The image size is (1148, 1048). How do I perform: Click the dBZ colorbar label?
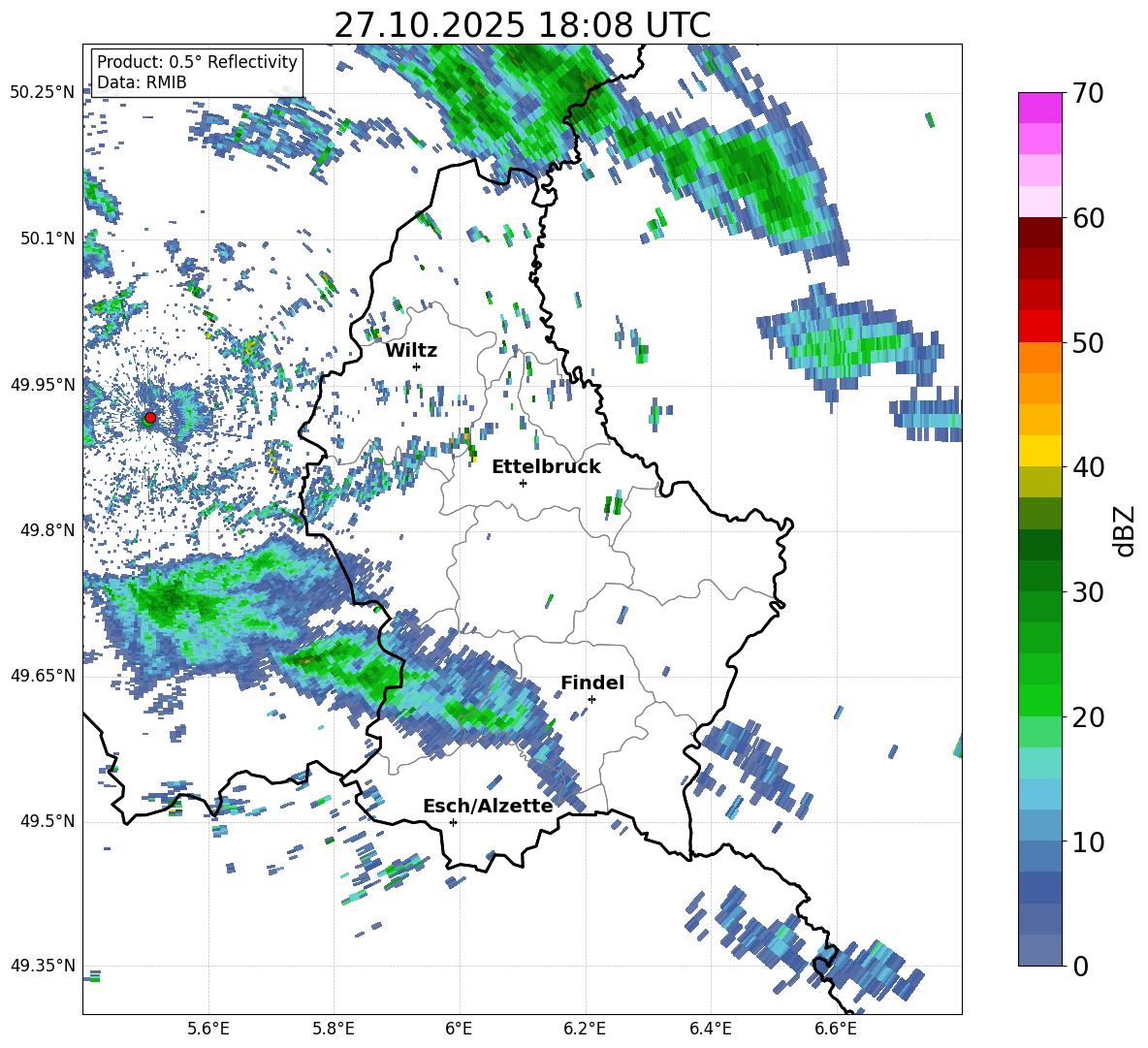click(1126, 530)
